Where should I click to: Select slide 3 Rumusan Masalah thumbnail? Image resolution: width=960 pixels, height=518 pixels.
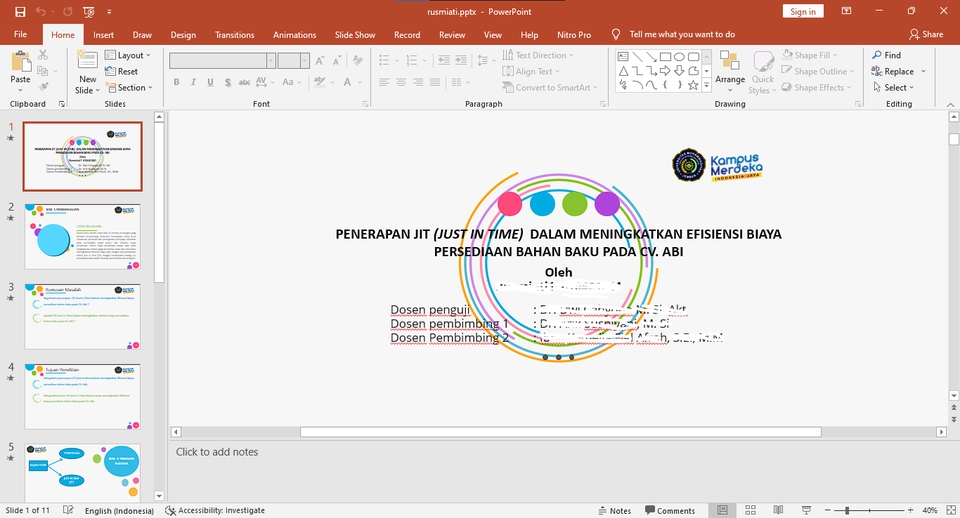[x=83, y=317]
